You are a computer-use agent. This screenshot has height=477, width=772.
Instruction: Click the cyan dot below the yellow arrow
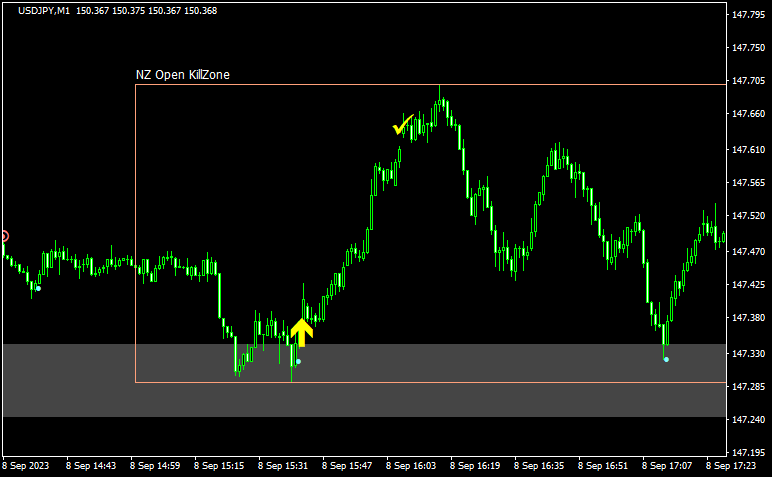298,361
